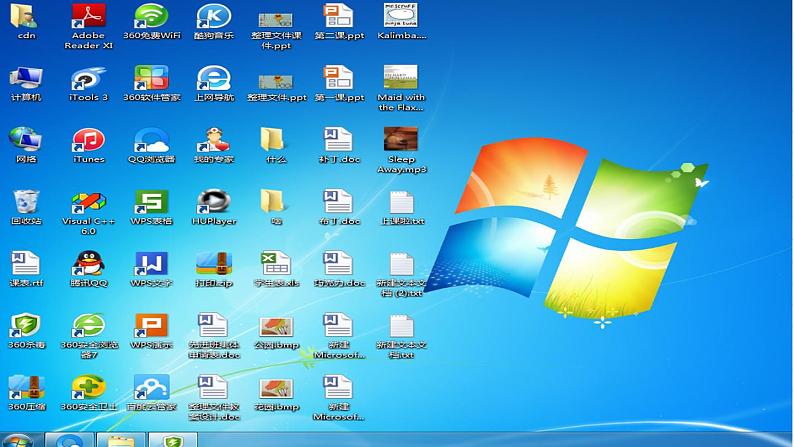This screenshot has width=794, height=447.
Task: Select 新建文本文档 (2).txt file
Action: (401, 274)
